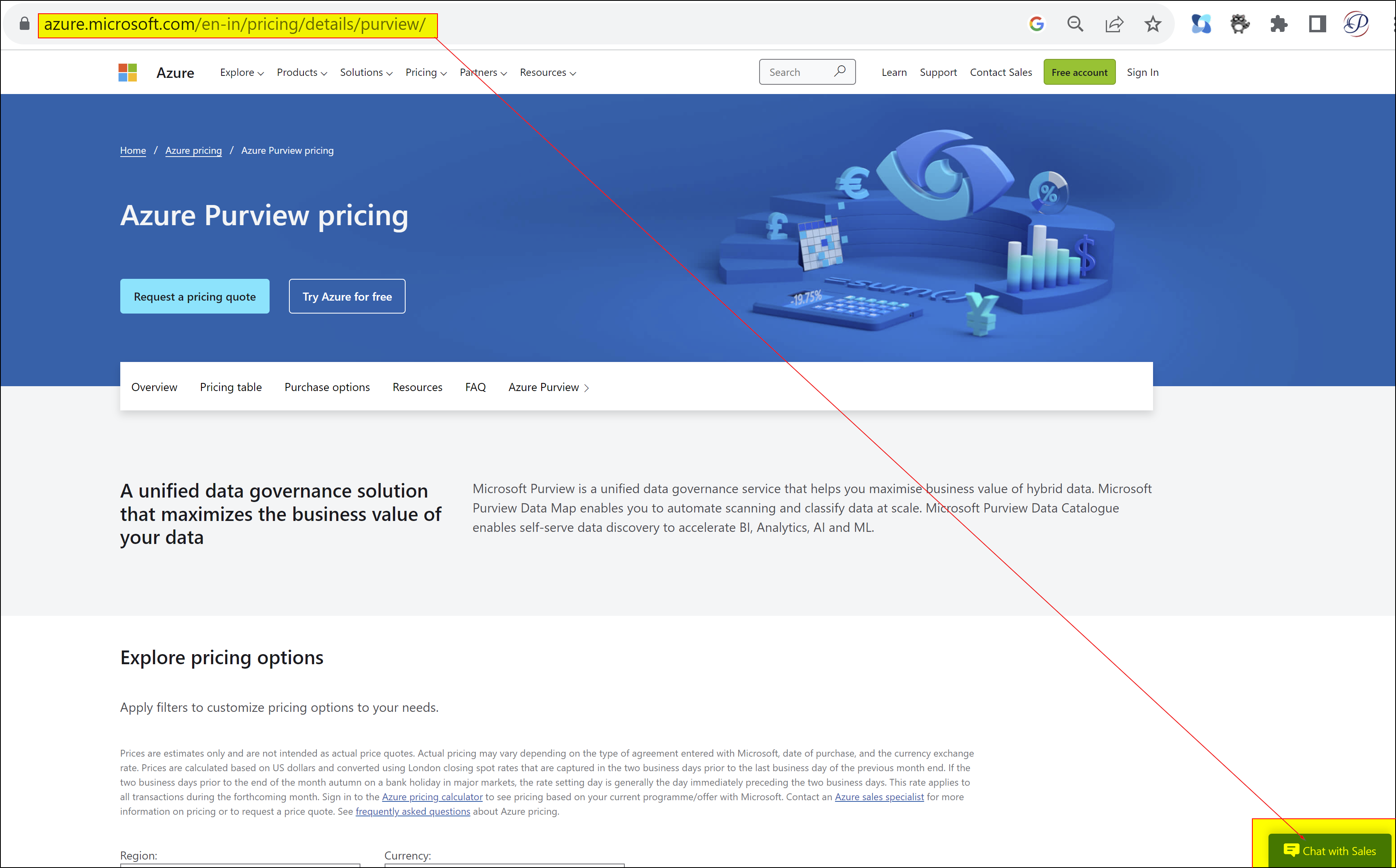Expand the Partners menu

pyautogui.click(x=483, y=72)
